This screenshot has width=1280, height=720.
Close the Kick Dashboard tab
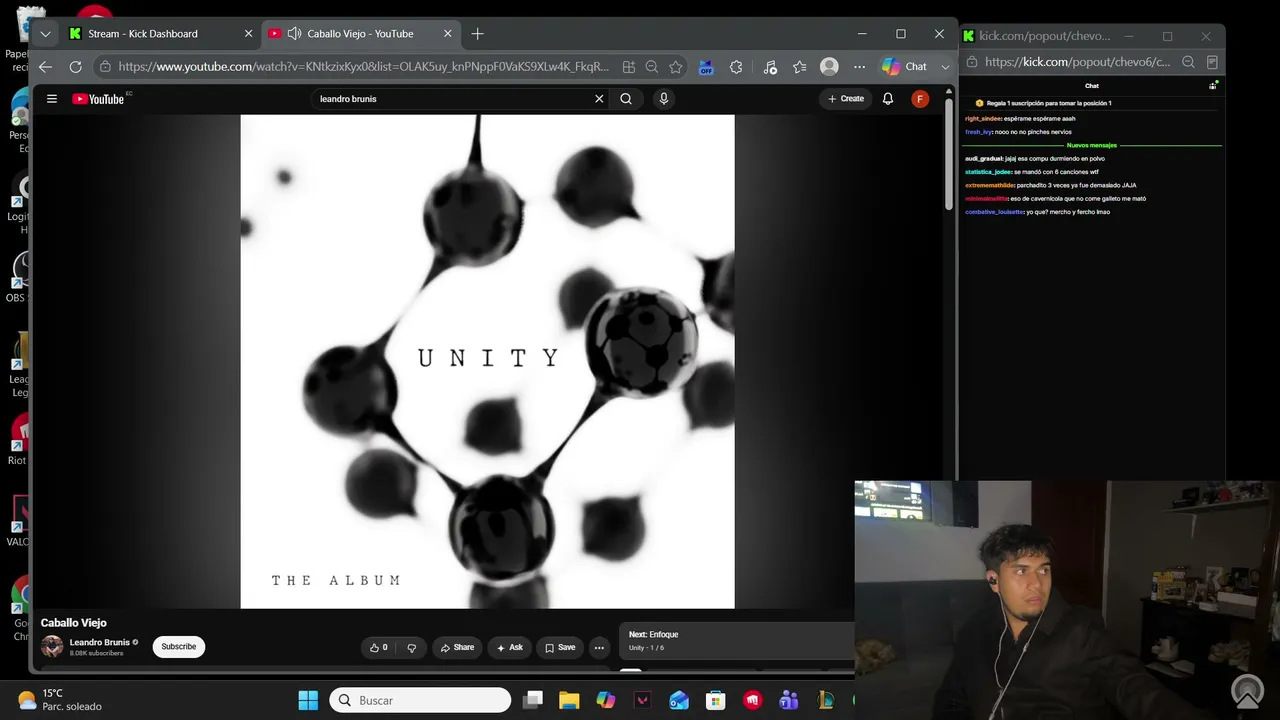click(249, 34)
